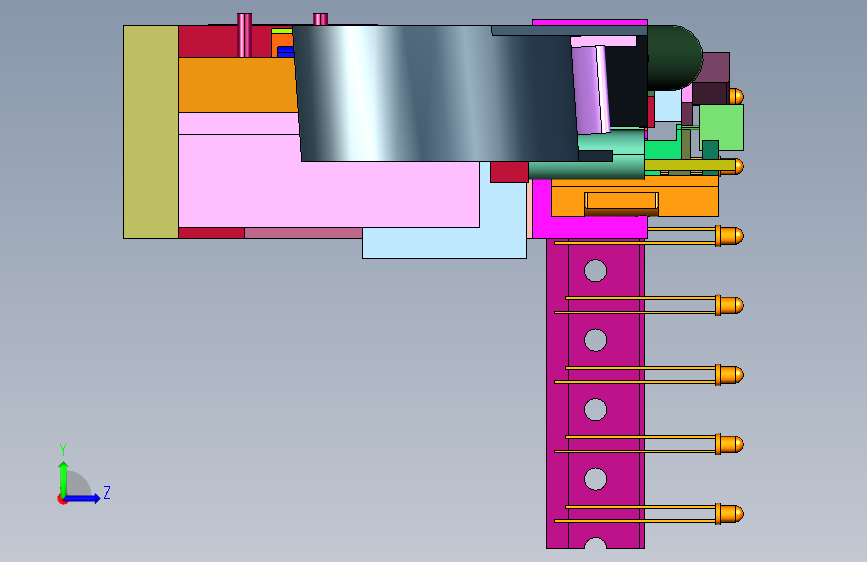Screen dimensions: 867x562
Task: Select the orange bracket above the magenta strip
Action: click(635, 196)
